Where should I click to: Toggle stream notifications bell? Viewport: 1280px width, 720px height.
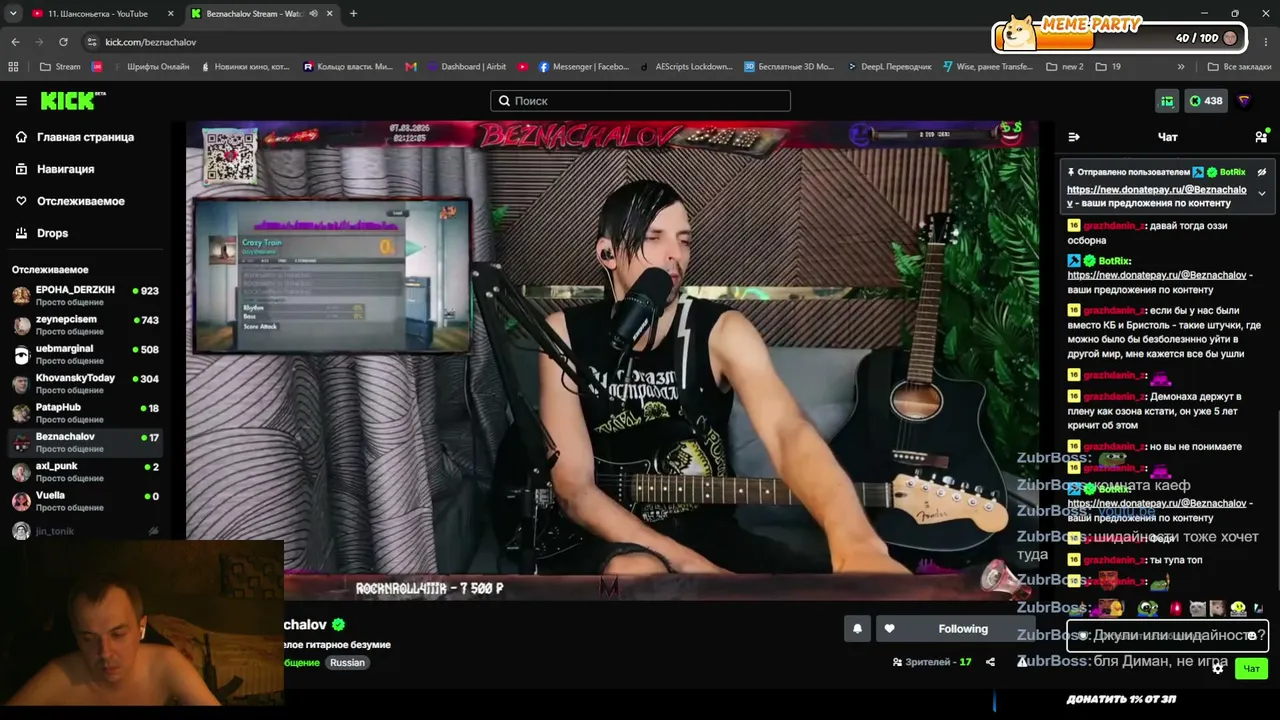(857, 629)
